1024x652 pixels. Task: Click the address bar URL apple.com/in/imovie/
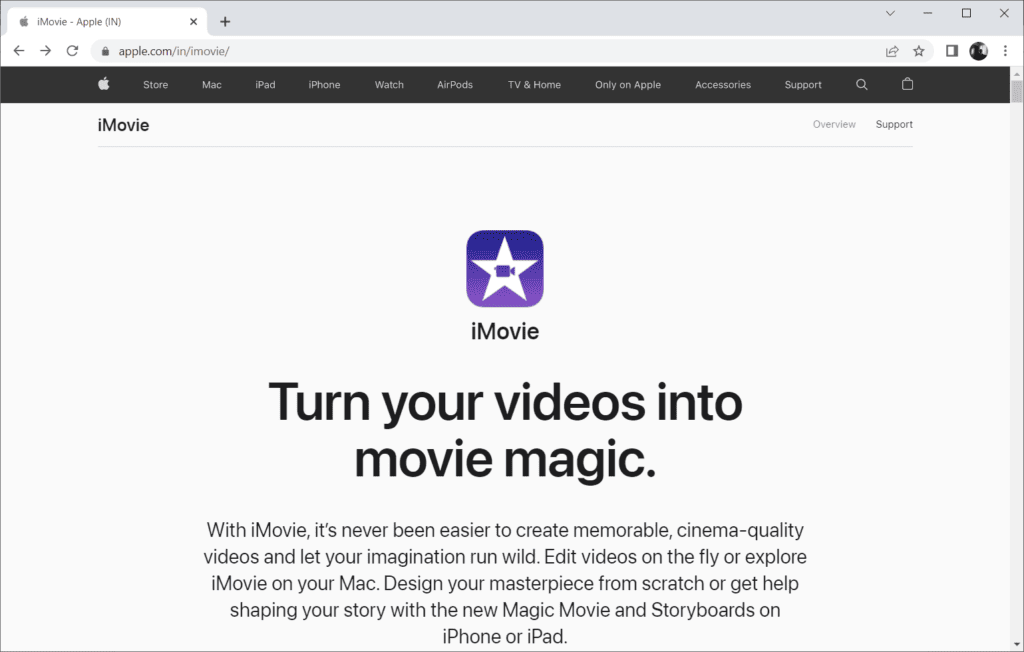pos(174,51)
